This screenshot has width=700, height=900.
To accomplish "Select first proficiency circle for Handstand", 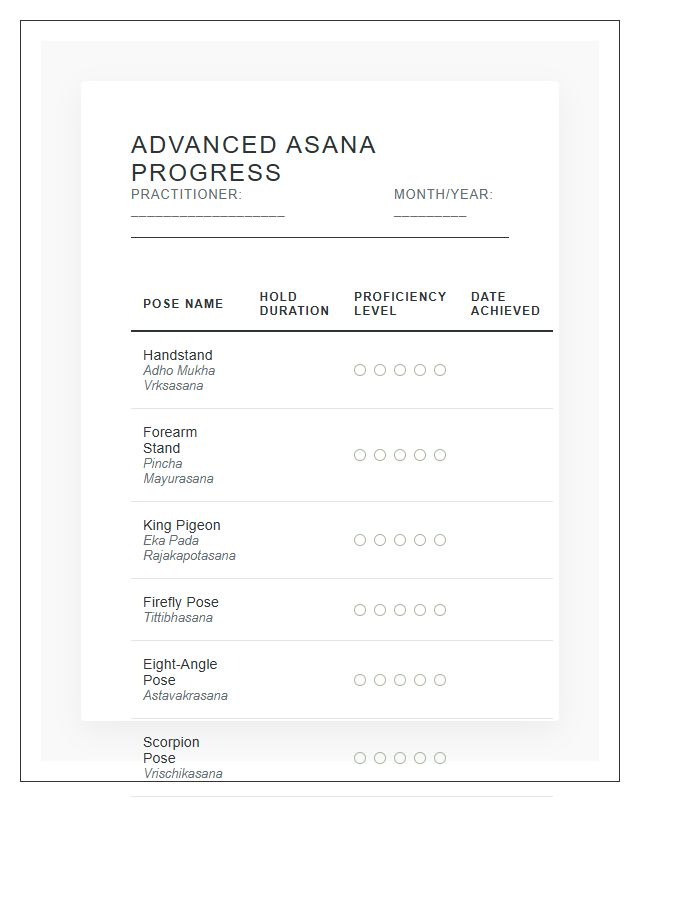I will [x=360, y=370].
